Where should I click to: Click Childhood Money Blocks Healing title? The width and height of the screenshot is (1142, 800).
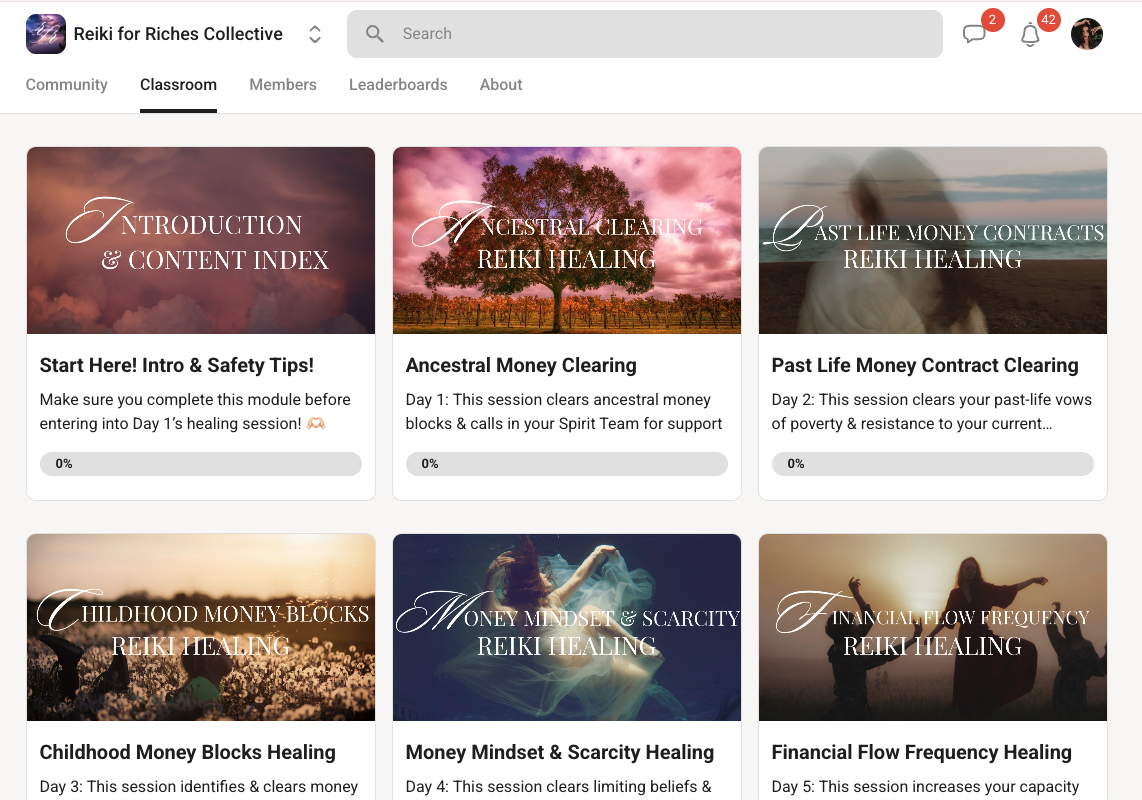tap(187, 752)
